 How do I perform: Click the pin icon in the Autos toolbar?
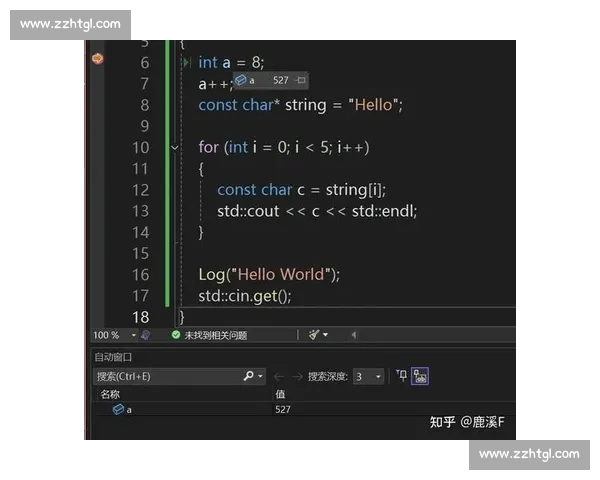click(401, 376)
